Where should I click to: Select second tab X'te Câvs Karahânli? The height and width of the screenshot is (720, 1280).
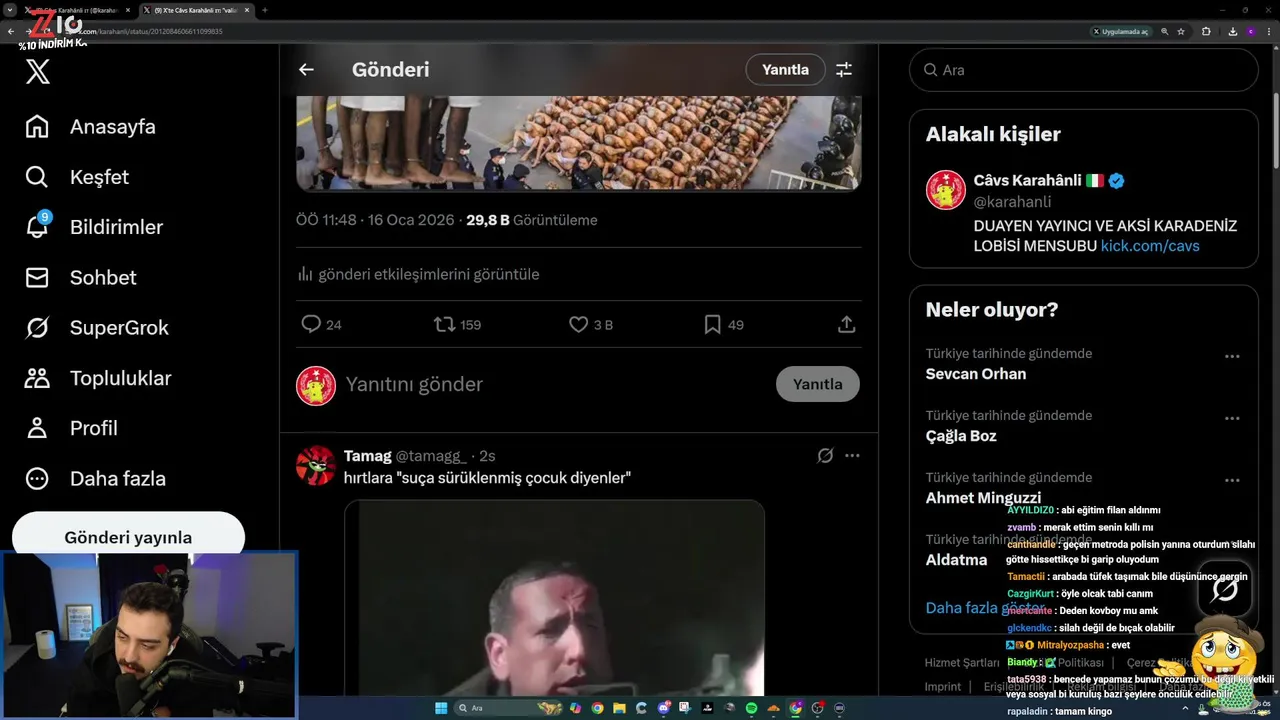pyautogui.click(x=196, y=10)
